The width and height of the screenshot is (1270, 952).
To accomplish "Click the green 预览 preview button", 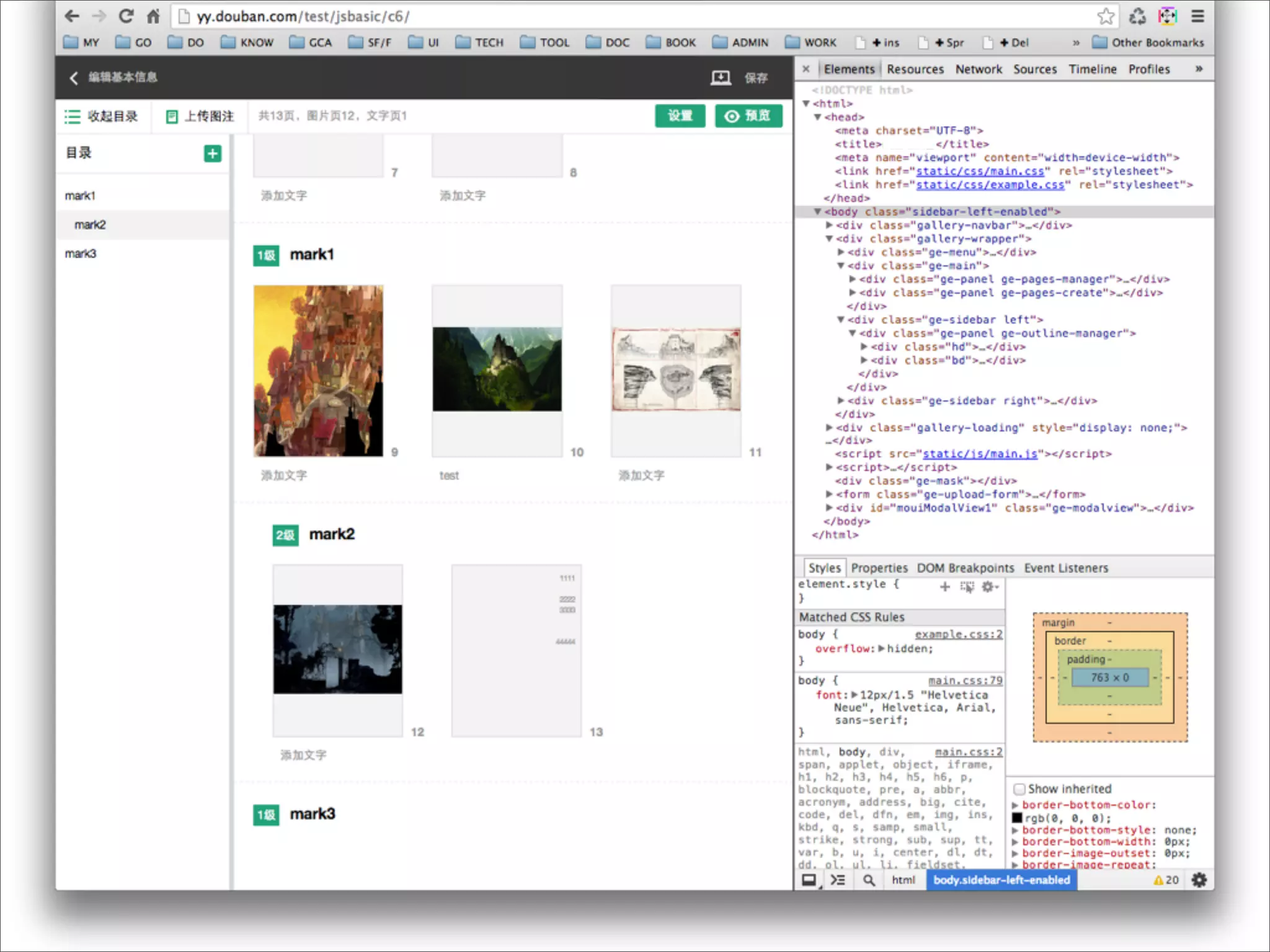I will click(748, 116).
